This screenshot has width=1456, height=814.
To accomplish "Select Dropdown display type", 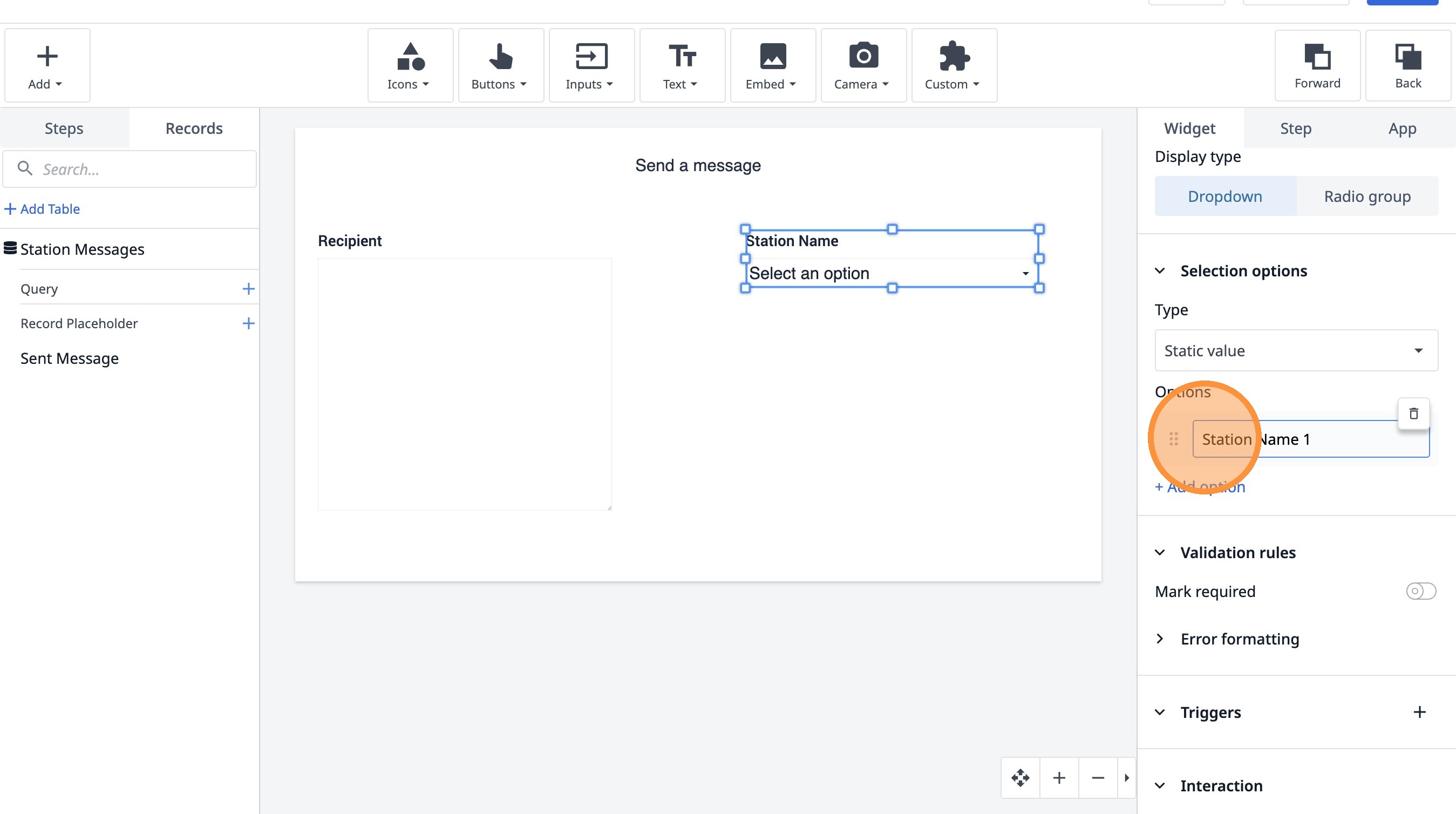I will coord(1224,196).
